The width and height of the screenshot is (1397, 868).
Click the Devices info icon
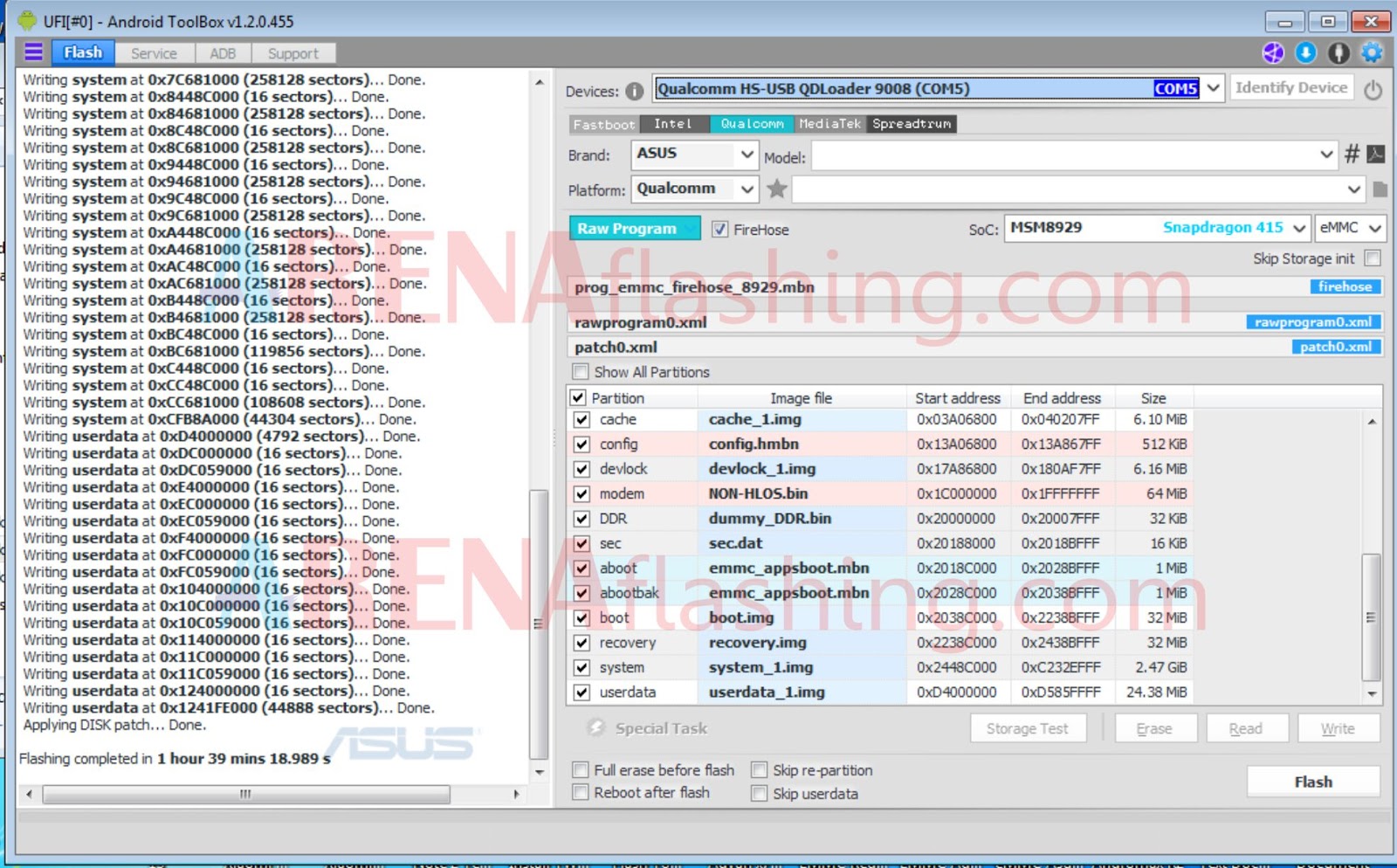click(x=635, y=91)
